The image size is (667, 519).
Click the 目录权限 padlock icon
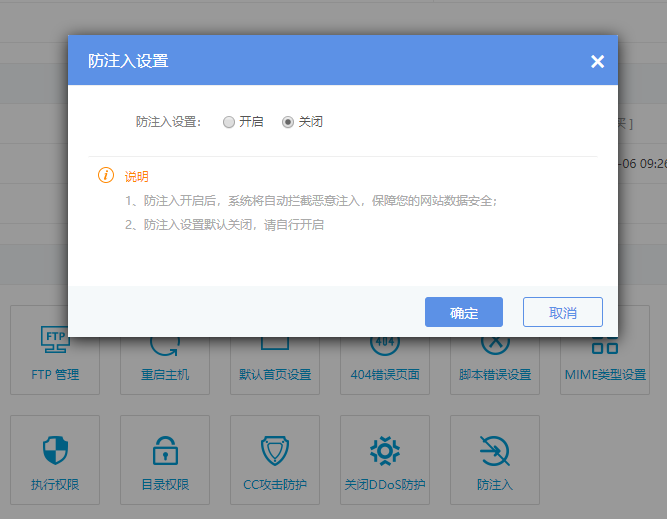point(165,451)
